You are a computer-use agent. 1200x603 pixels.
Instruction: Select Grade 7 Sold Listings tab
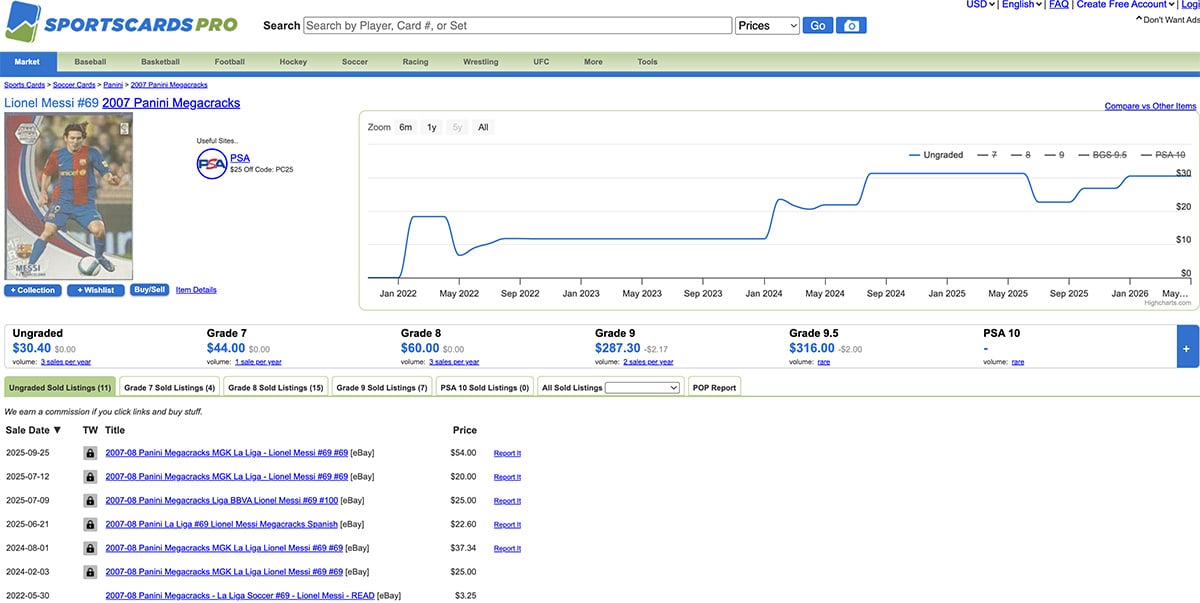[169, 387]
